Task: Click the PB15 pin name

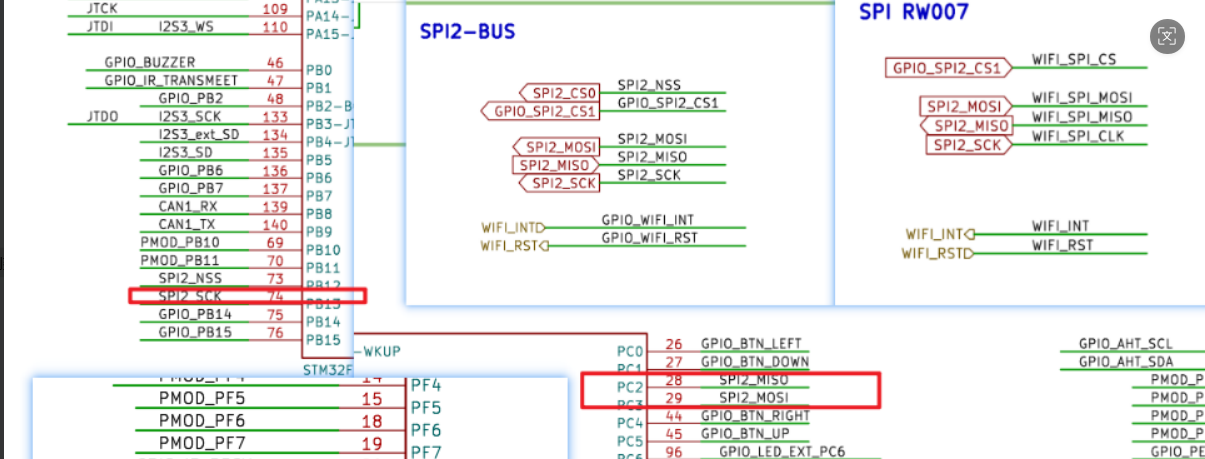Action: (323, 340)
